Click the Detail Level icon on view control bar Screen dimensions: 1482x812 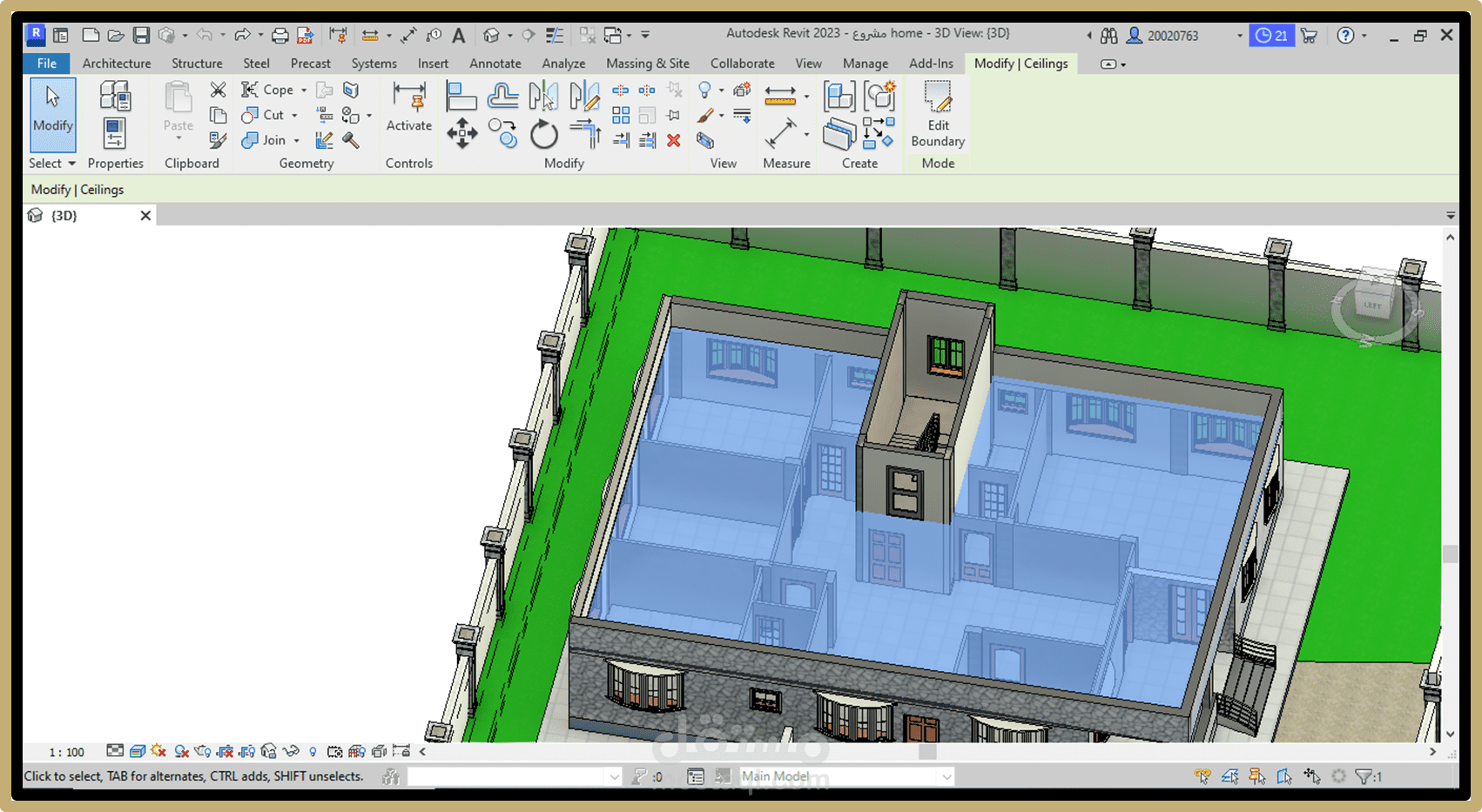[115, 751]
